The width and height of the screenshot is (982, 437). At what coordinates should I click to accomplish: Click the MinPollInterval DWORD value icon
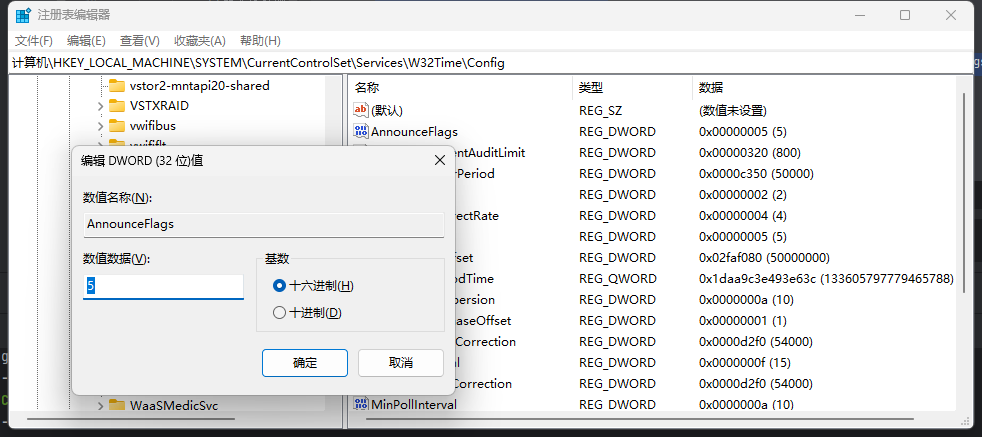coord(361,404)
